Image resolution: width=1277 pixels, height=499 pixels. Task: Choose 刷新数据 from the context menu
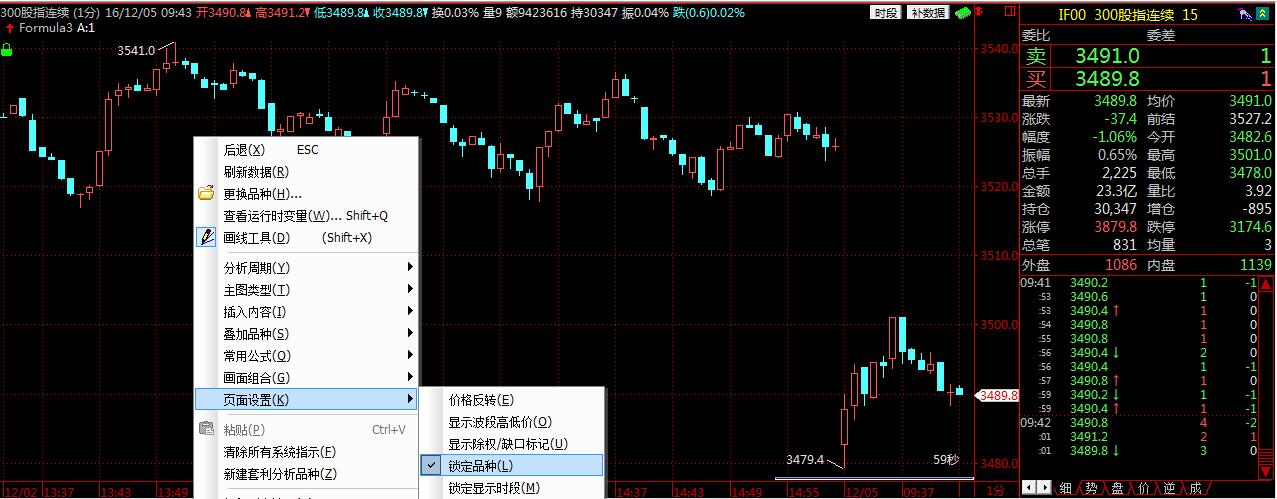pos(256,172)
